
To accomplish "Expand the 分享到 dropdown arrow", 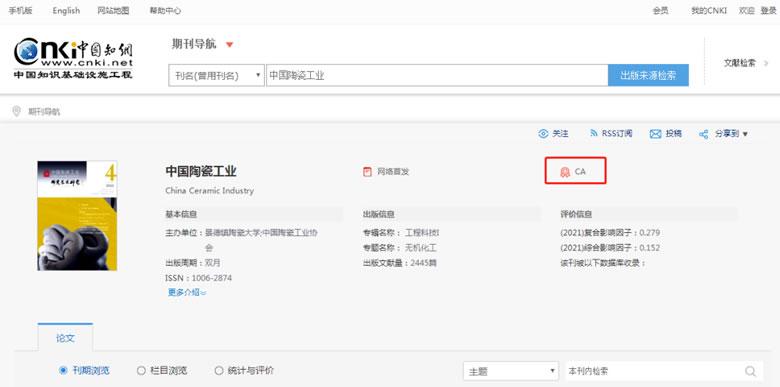I will click(x=745, y=134).
